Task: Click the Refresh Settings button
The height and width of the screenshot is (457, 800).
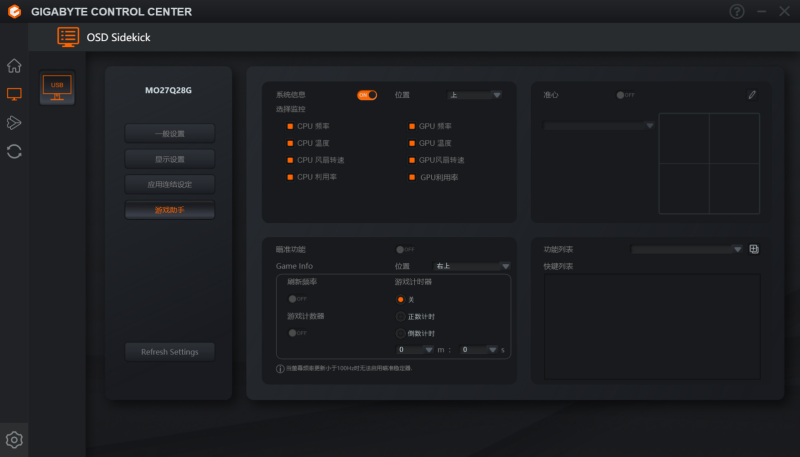Action: point(170,352)
